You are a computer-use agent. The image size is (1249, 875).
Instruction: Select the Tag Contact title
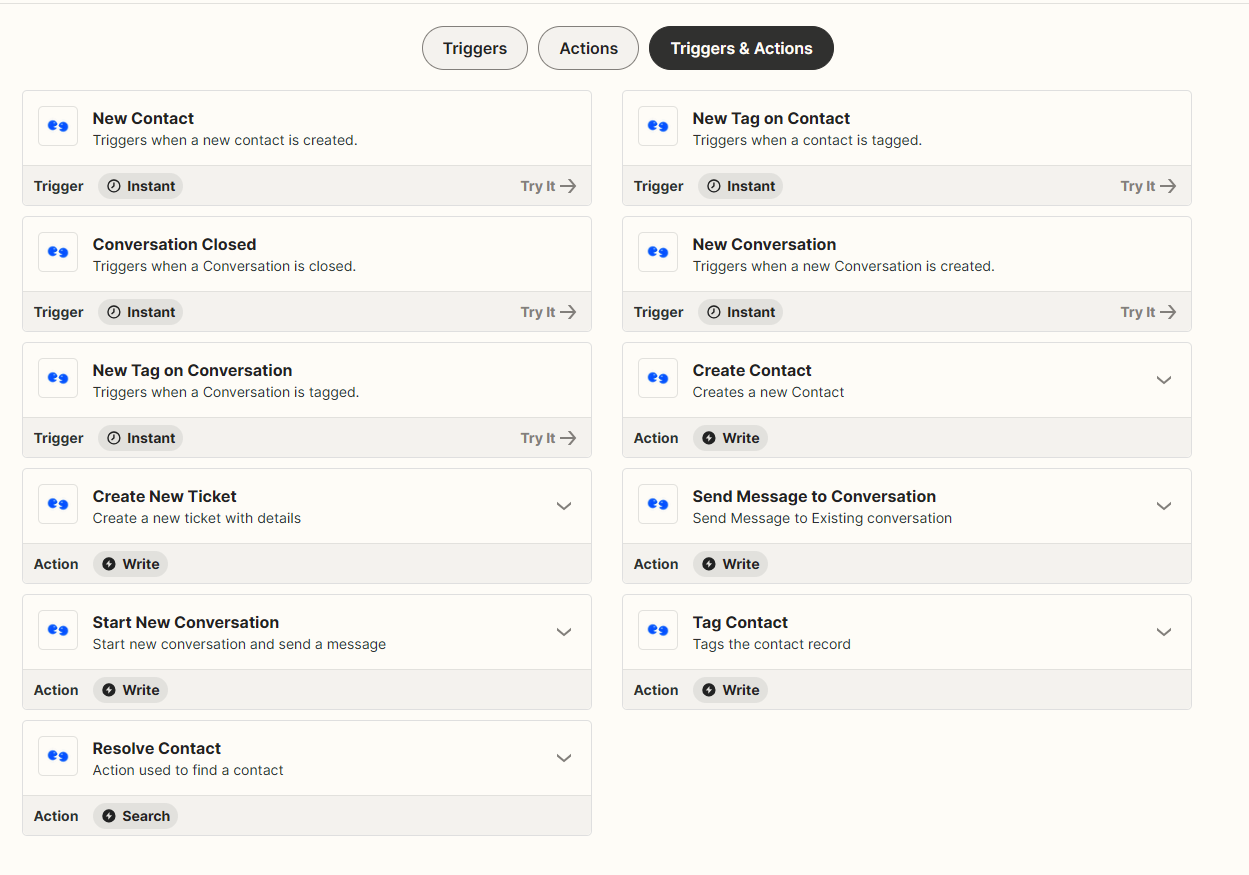[740, 622]
